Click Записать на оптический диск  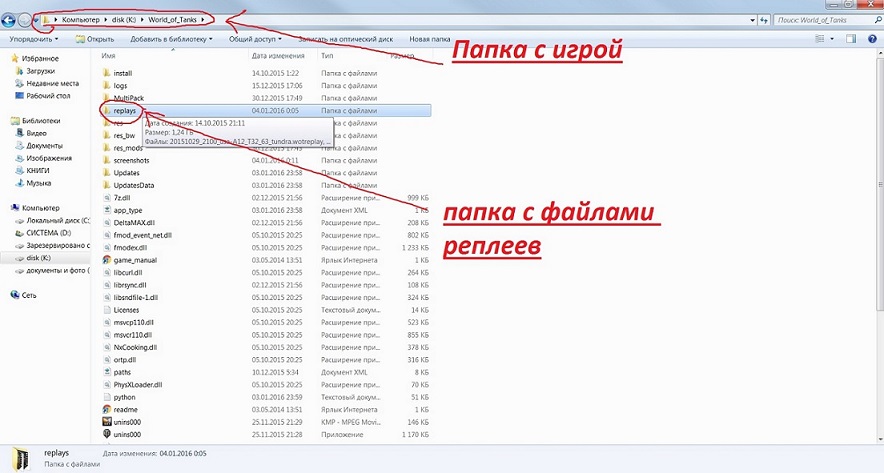click(x=345, y=39)
